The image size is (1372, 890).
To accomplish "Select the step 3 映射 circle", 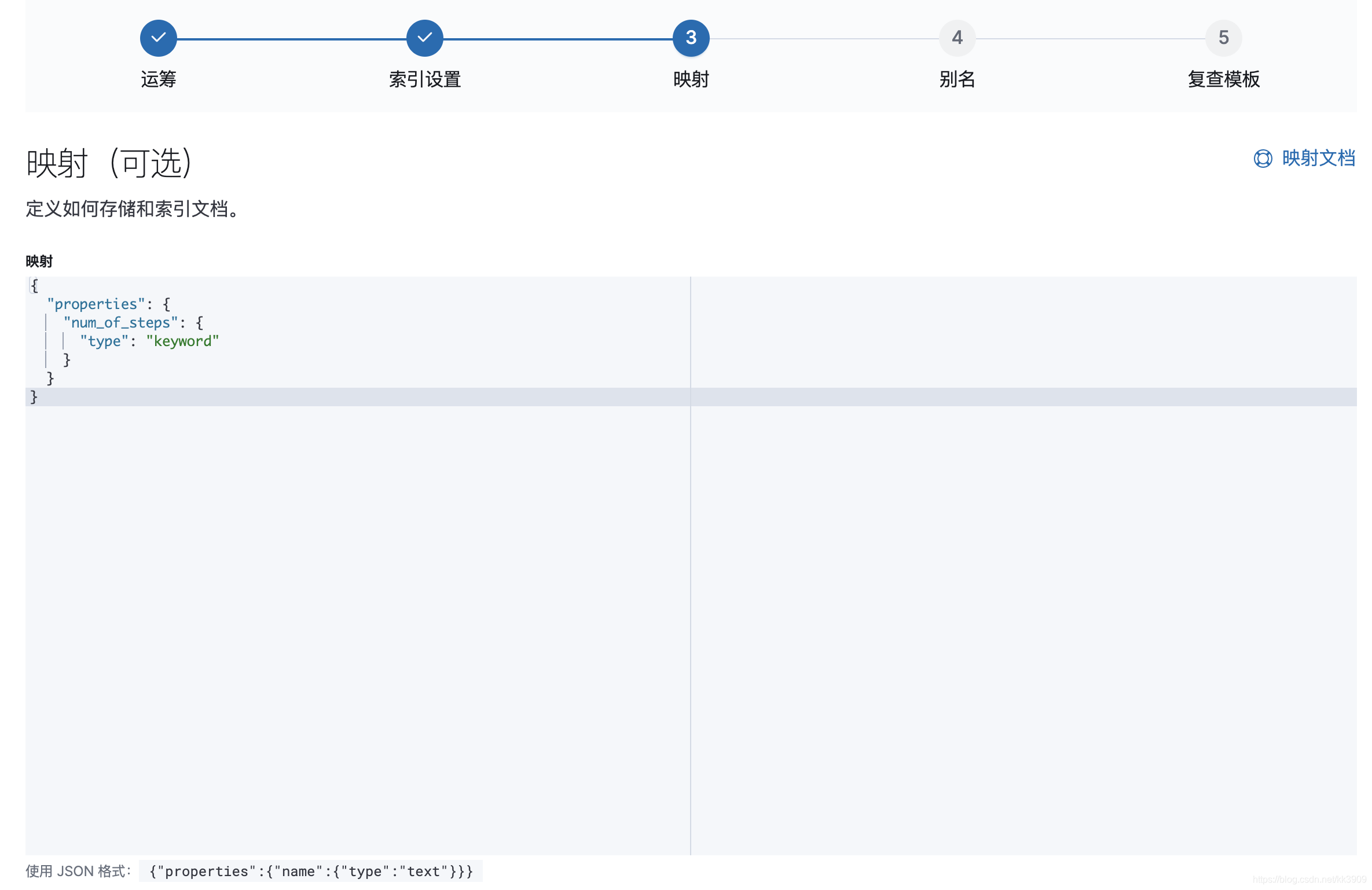I will click(691, 38).
